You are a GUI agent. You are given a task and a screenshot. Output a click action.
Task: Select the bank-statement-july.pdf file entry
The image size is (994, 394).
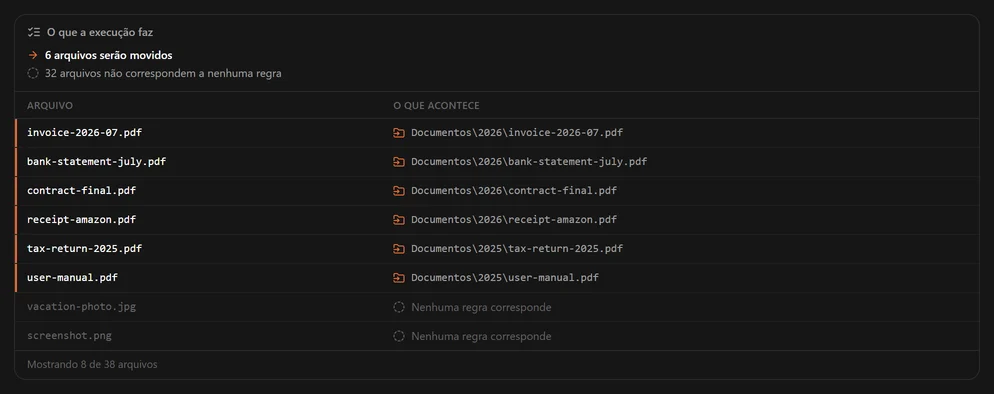pyautogui.click(x=96, y=162)
